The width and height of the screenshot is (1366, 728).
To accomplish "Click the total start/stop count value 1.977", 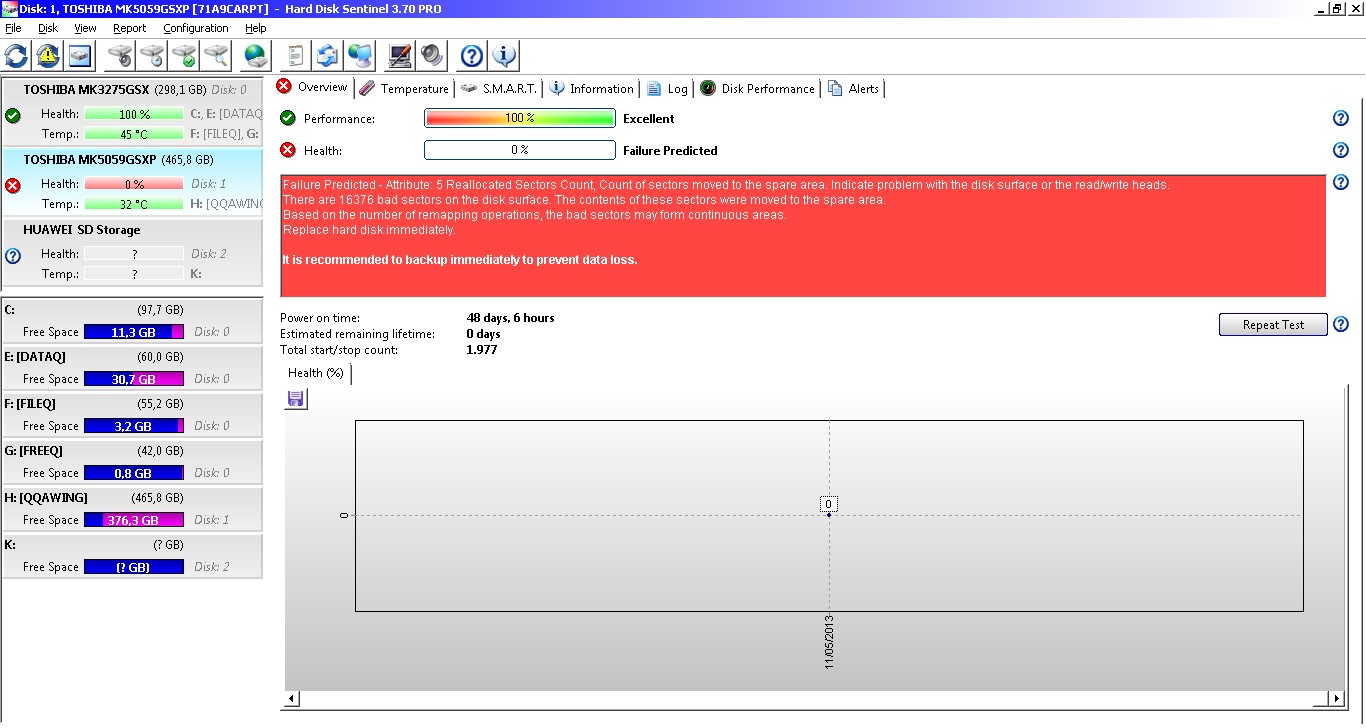I will [482, 350].
